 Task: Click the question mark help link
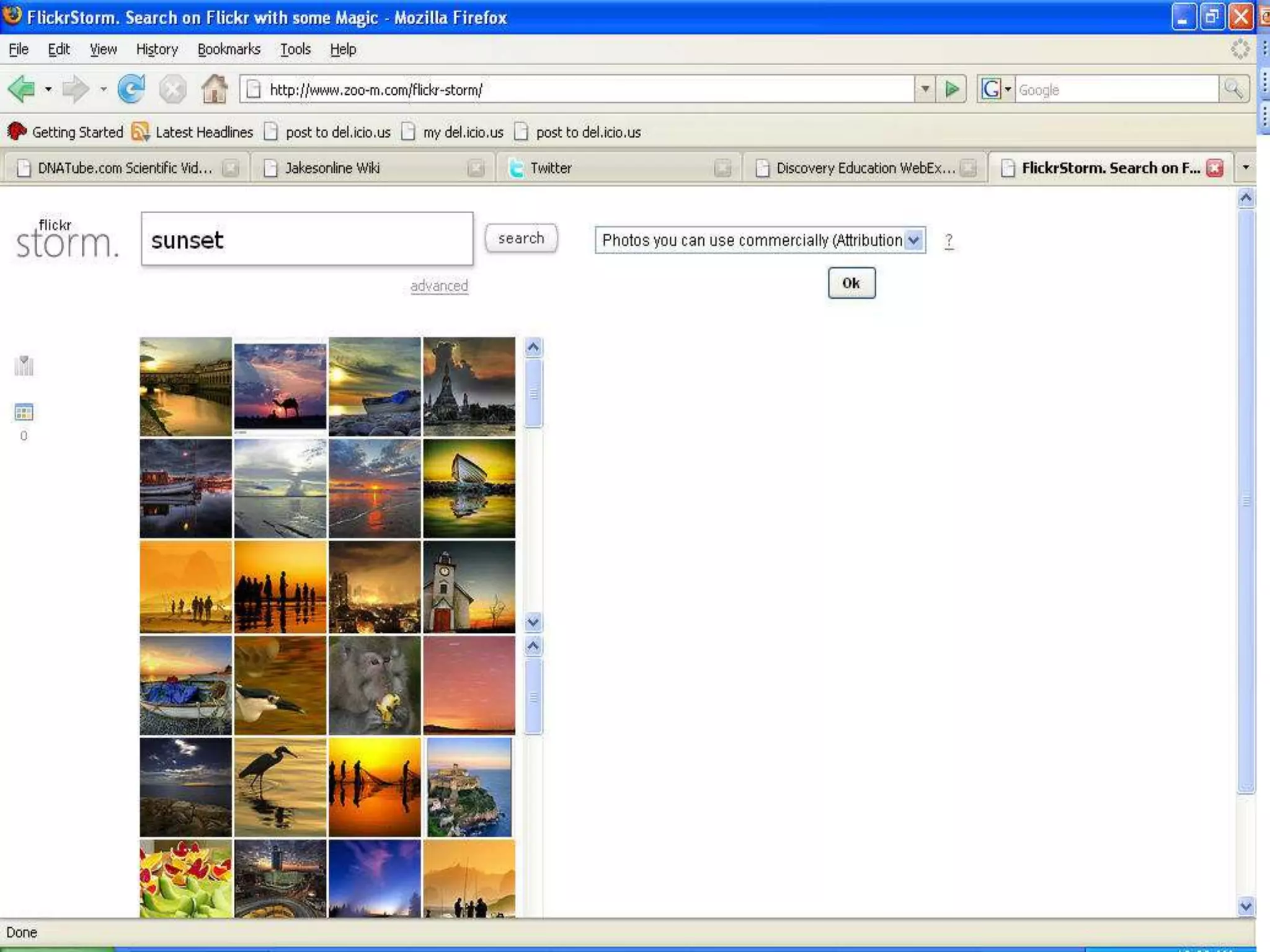click(x=949, y=240)
